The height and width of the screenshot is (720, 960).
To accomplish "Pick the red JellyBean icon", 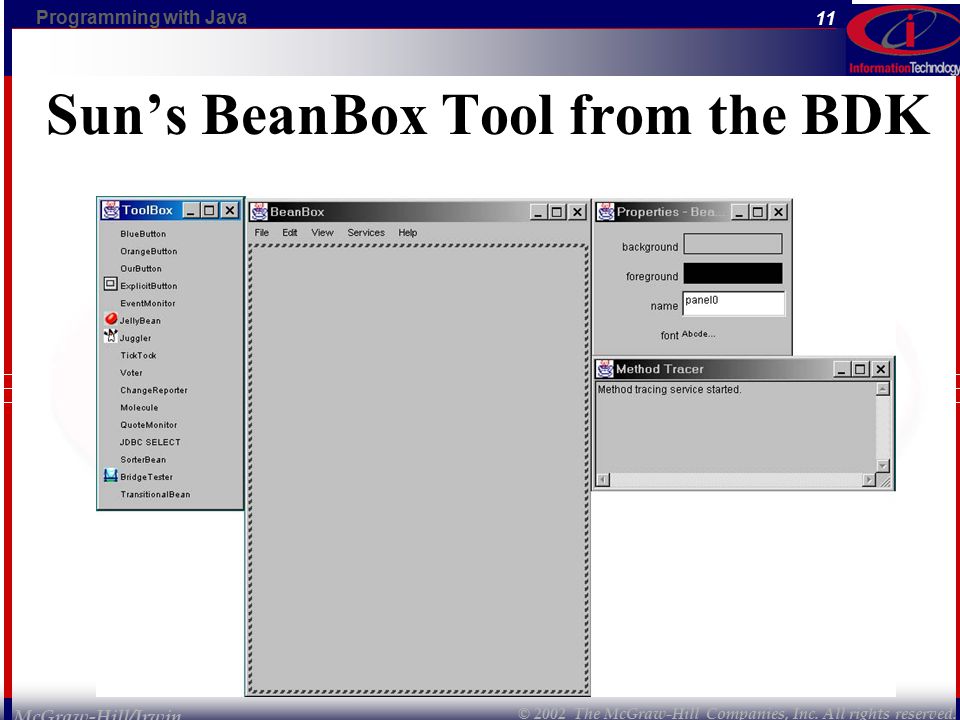I will pyautogui.click(x=111, y=319).
